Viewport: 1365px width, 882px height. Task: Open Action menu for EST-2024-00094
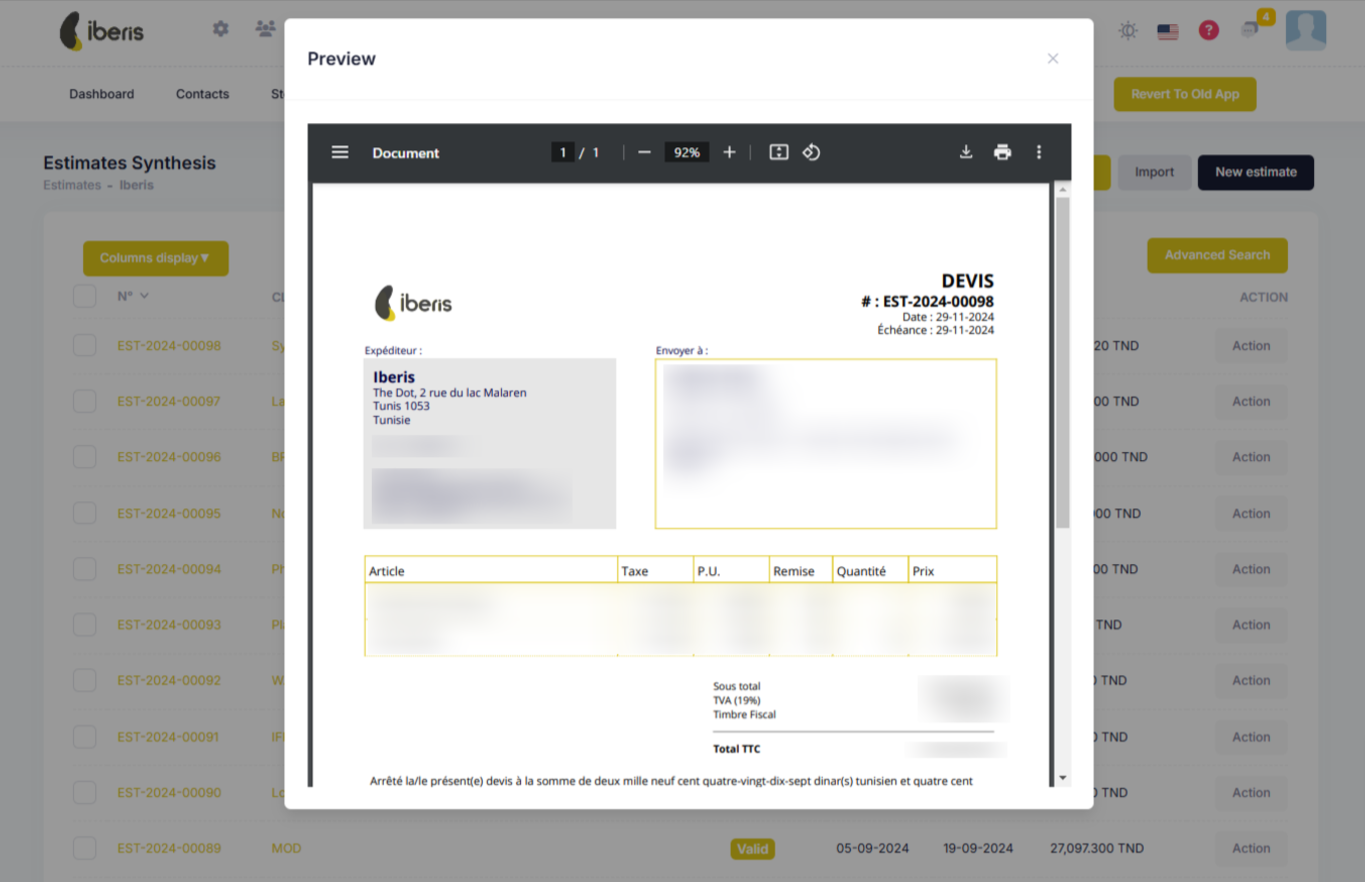1251,569
